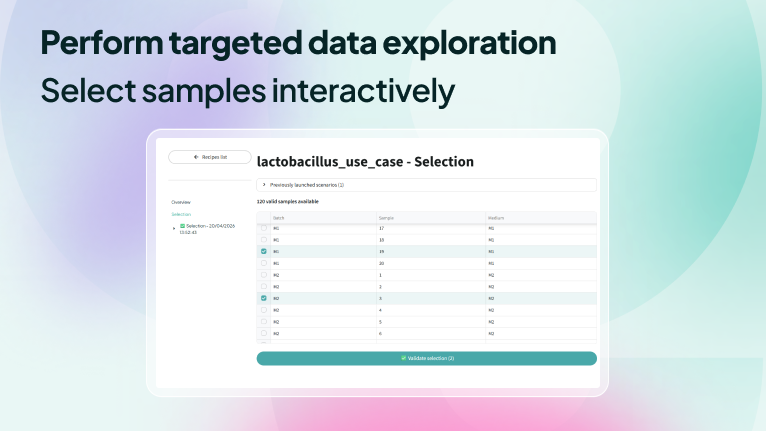Viewport: 766px width, 431px height.
Task: Expand the Selection - 20/04/2026 tree entry arrow
Action: click(x=174, y=228)
